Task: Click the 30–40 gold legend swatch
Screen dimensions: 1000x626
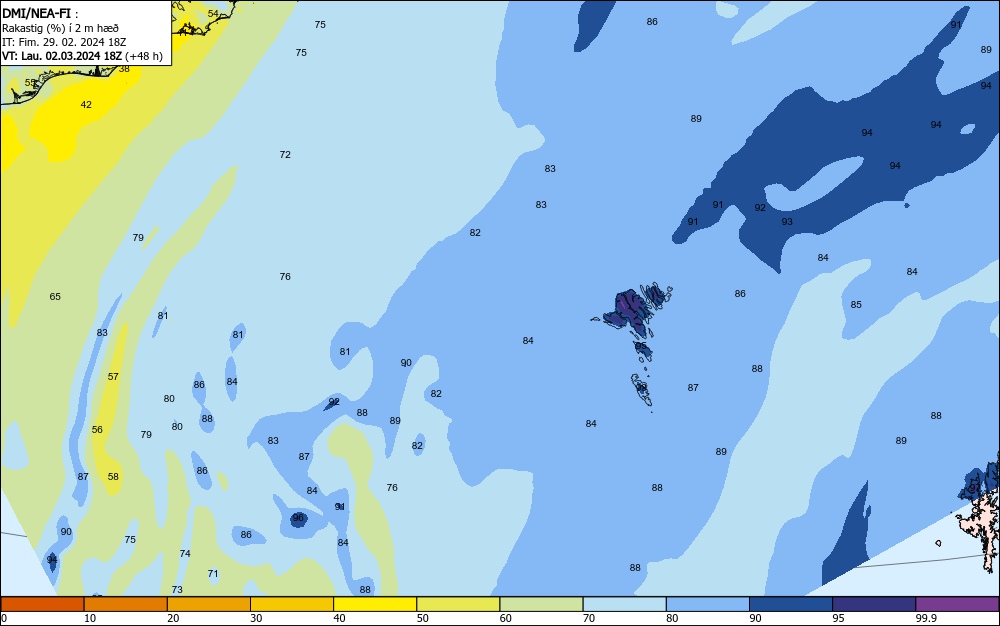Action: [x=292, y=604]
